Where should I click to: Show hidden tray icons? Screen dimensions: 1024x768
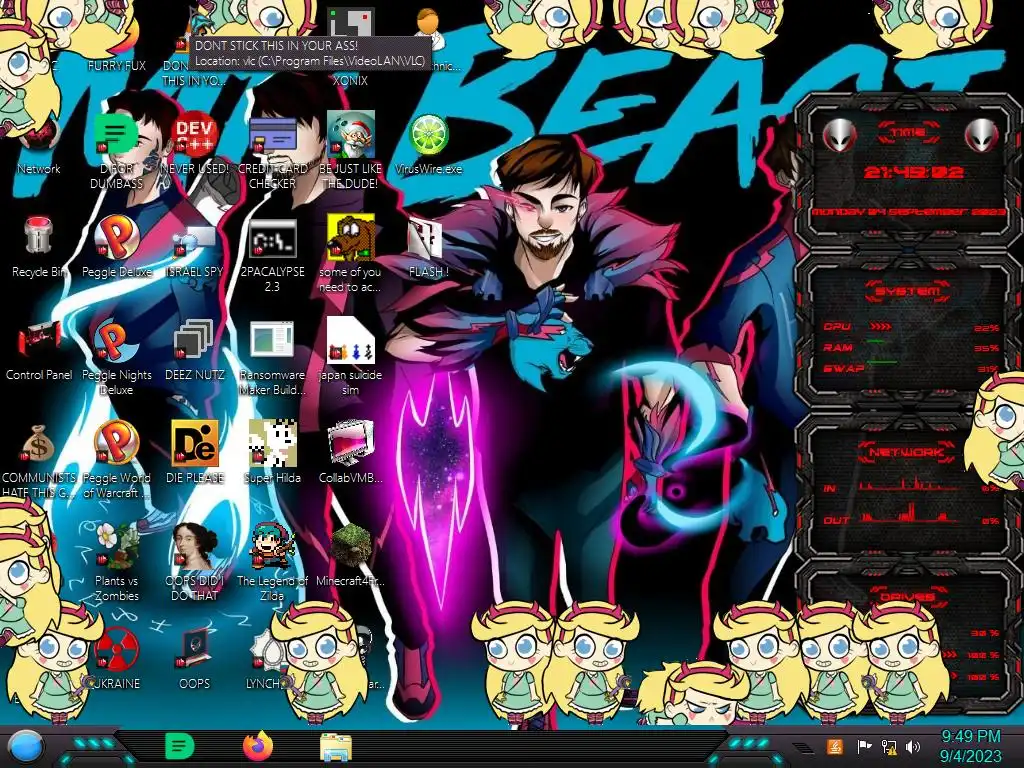803,748
